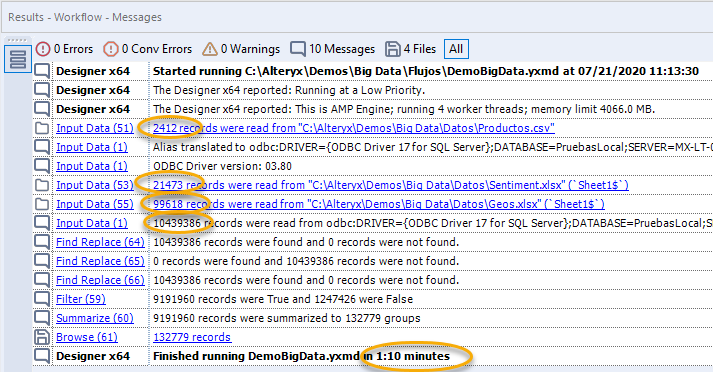Screen dimensions: 713x372
Task: Click the Files save-disk icon in filter bar
Action: (x=392, y=49)
